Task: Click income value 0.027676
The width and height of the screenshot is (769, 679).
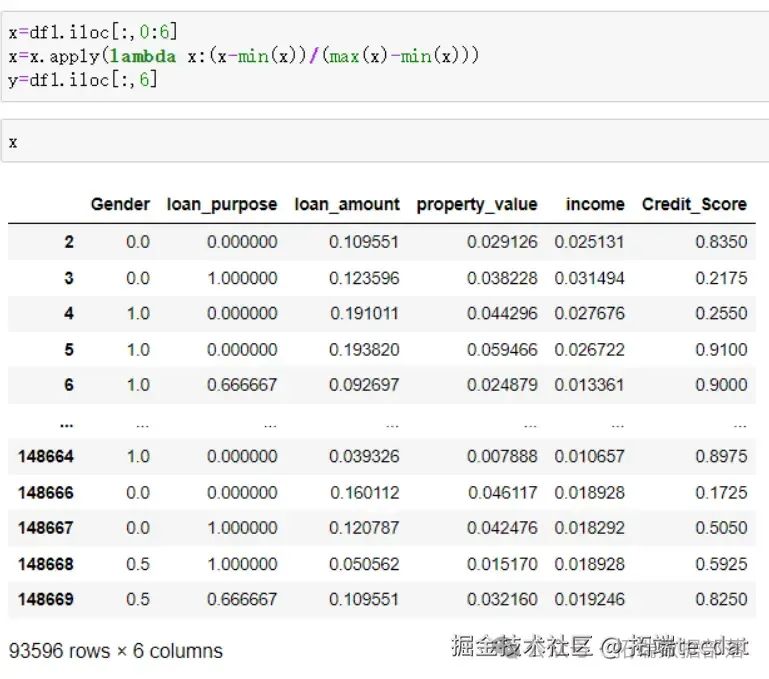Action: 590,313
